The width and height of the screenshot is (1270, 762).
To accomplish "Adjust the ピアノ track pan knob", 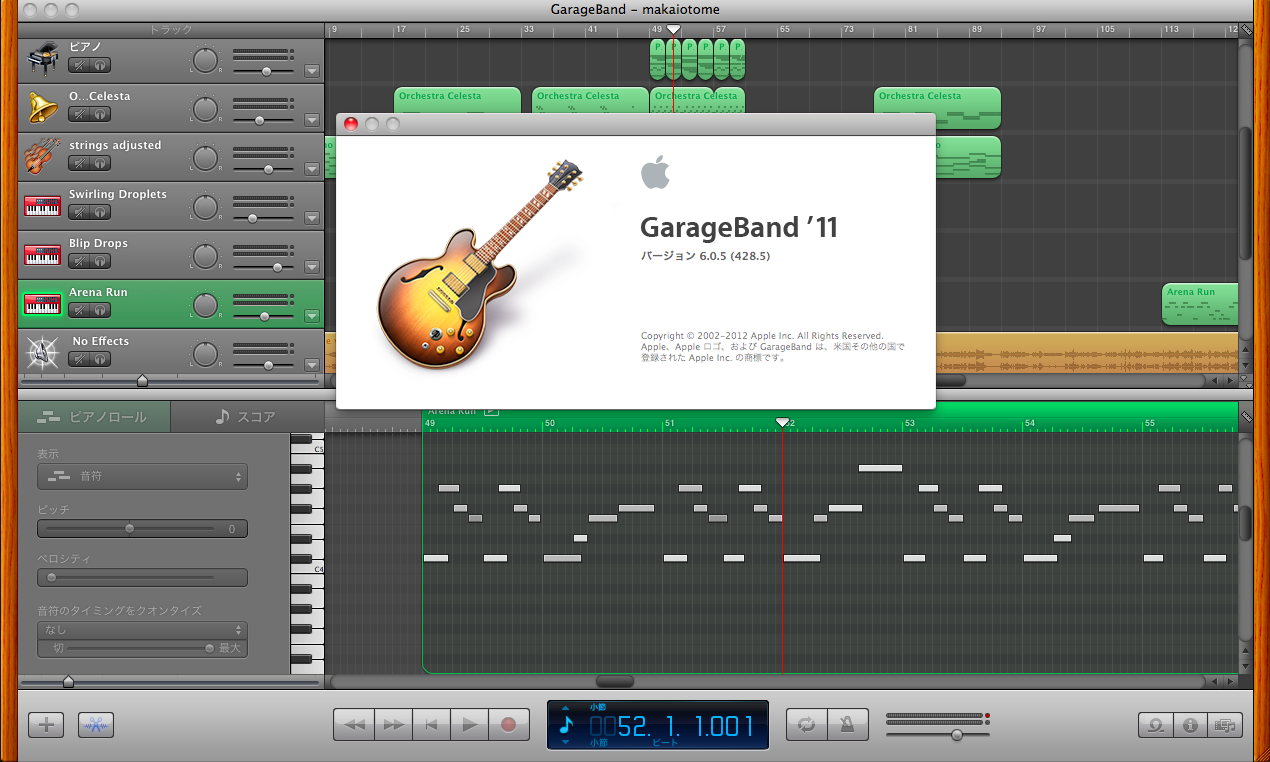I will tap(205, 60).
